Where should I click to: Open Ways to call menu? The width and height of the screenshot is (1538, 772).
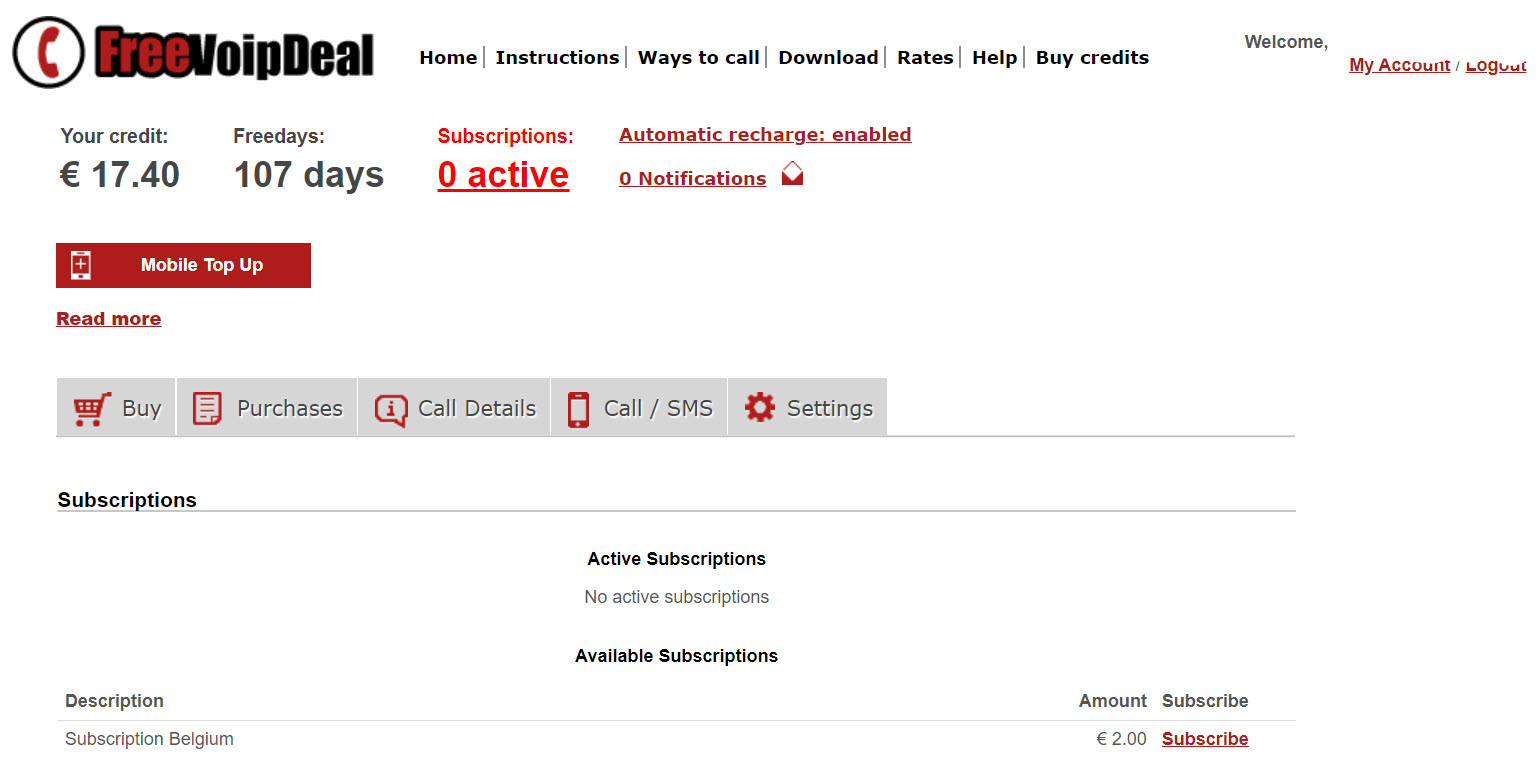click(x=698, y=58)
